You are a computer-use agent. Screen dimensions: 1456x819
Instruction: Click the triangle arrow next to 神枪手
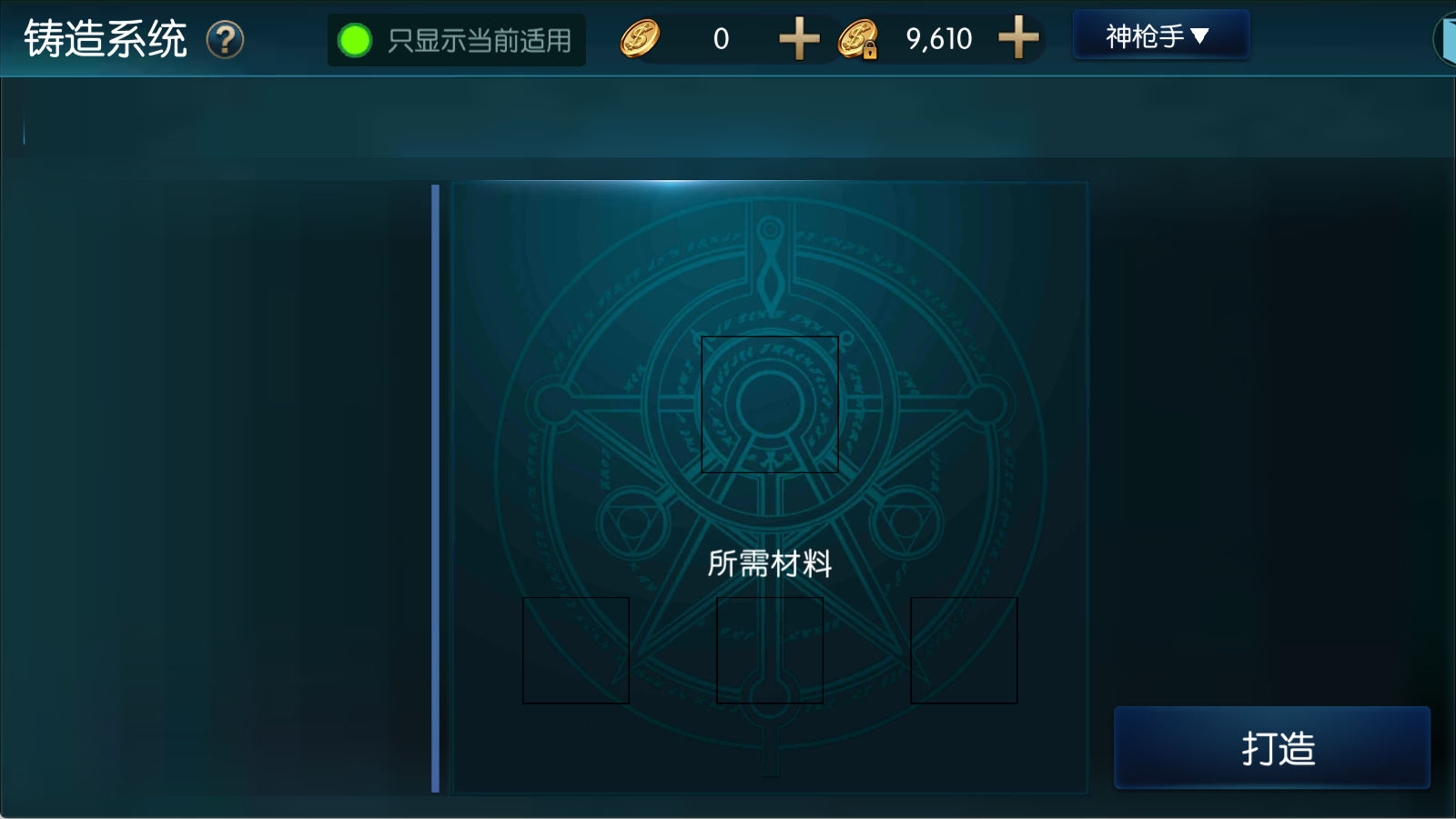pyautogui.click(x=1200, y=36)
